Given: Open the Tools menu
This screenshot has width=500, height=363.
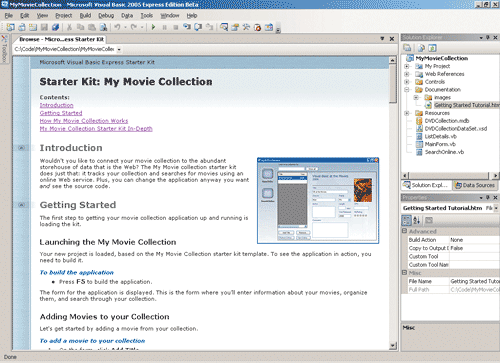Looking at the screenshot, I should pos(147,15).
